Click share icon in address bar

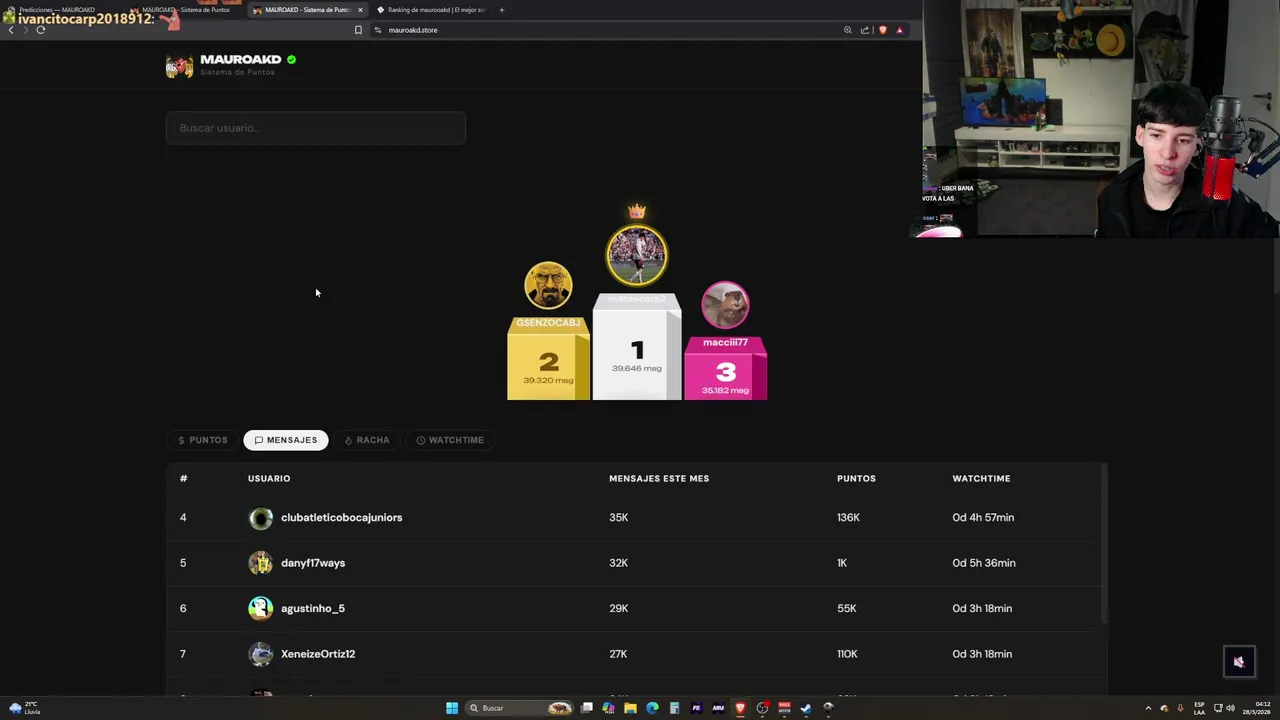point(865,30)
